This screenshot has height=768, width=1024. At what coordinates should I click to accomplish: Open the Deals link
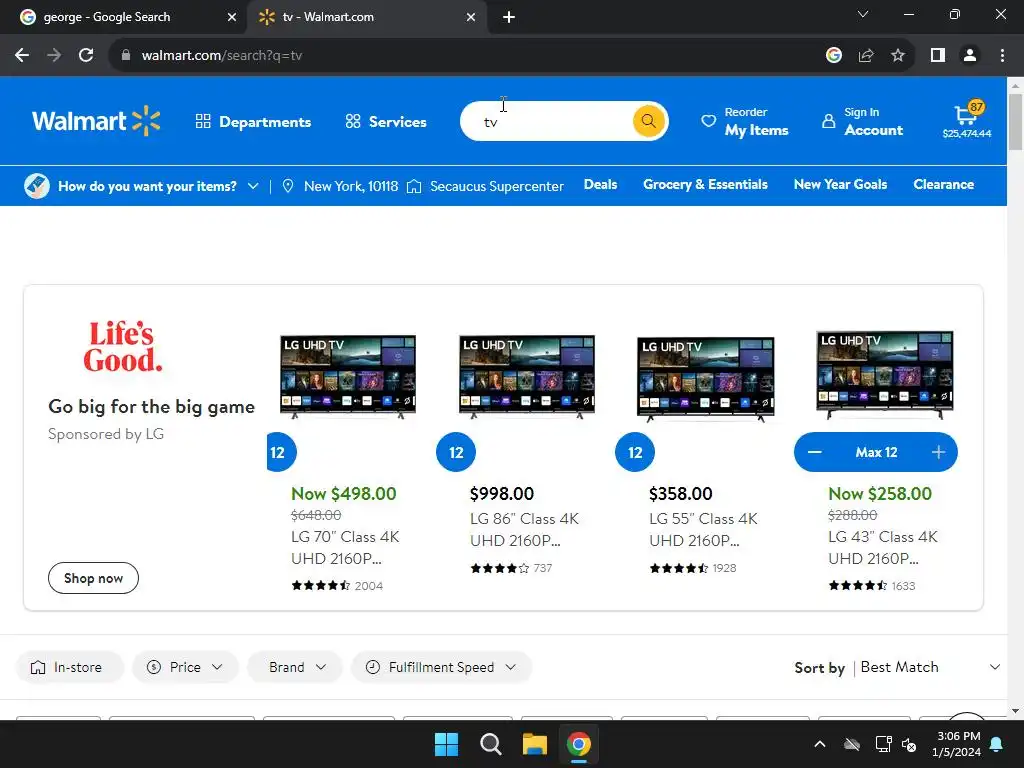coord(600,184)
